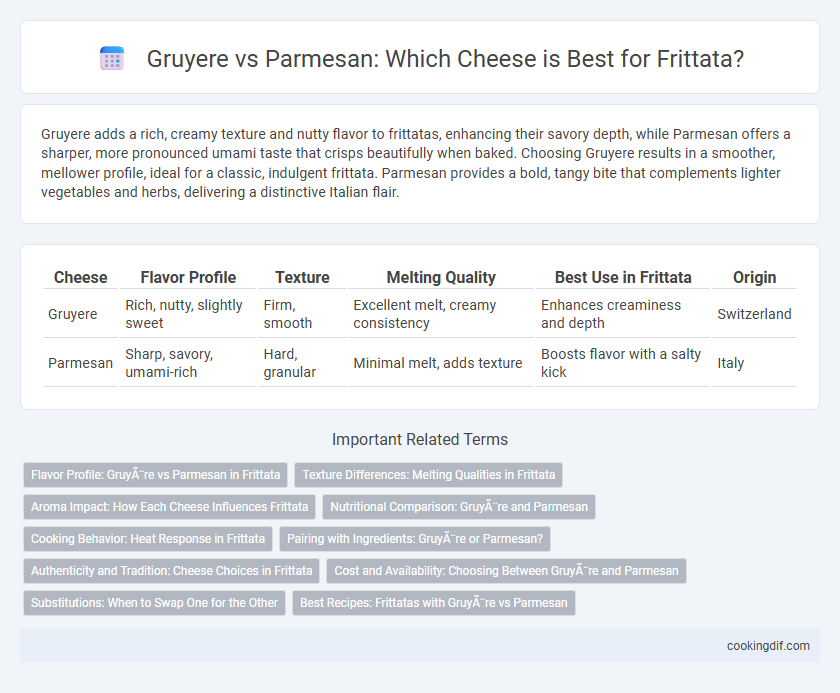Open the Substitutions: When to Swap tag
The height and width of the screenshot is (693, 840).
coord(154,603)
